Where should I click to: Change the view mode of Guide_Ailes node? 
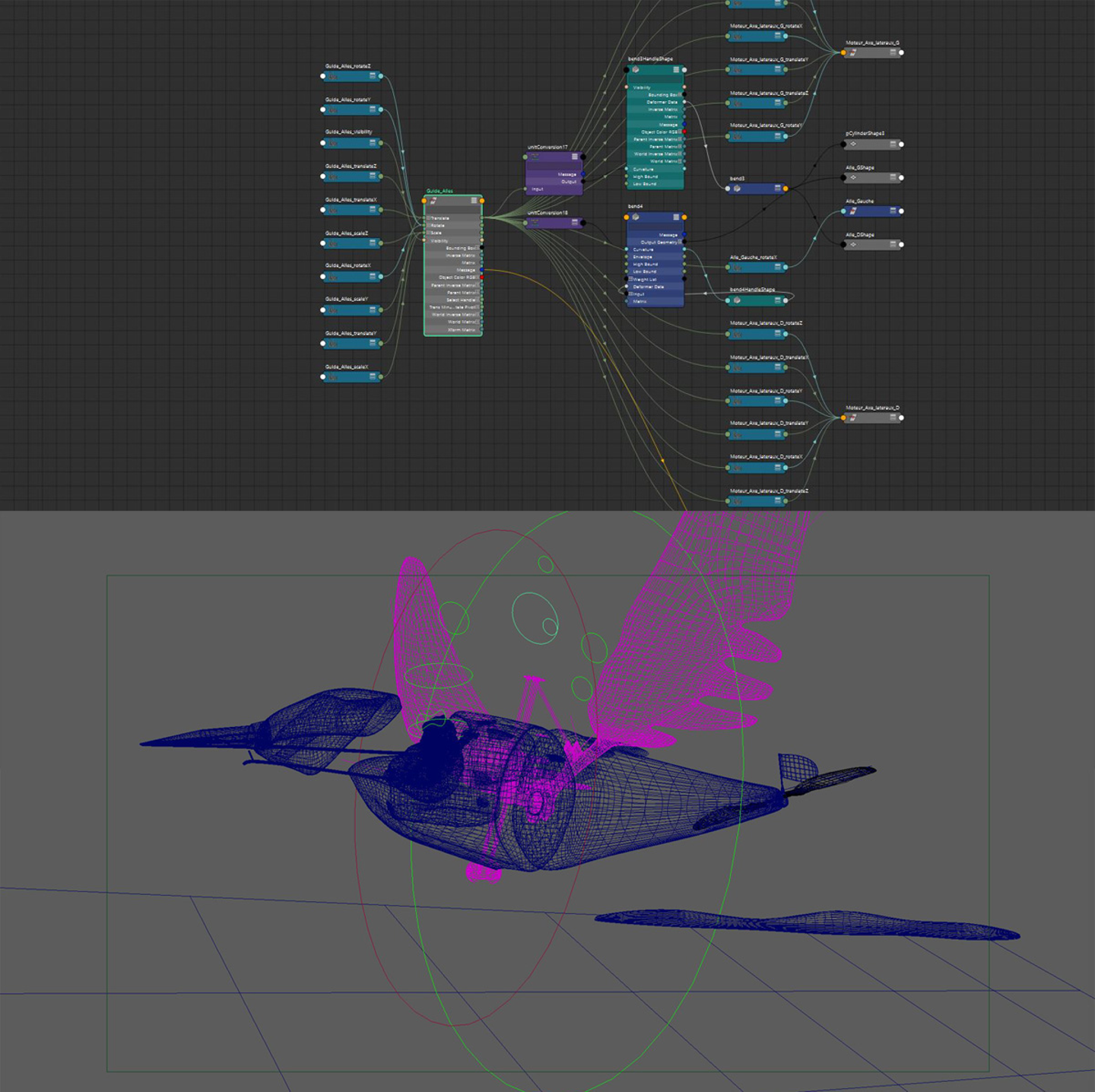coord(474,201)
